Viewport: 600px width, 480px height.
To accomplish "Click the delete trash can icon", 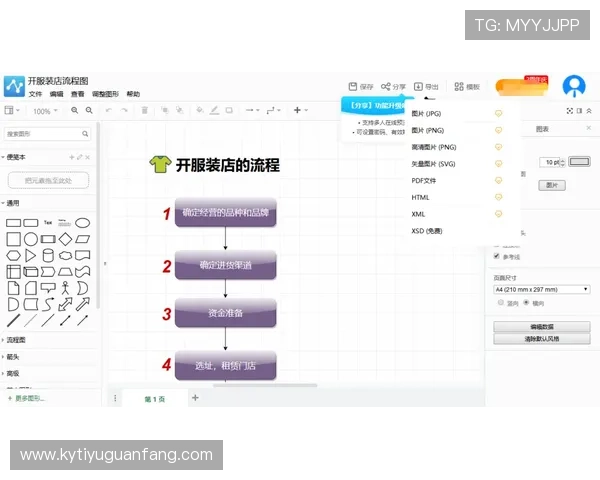I will coord(145,111).
